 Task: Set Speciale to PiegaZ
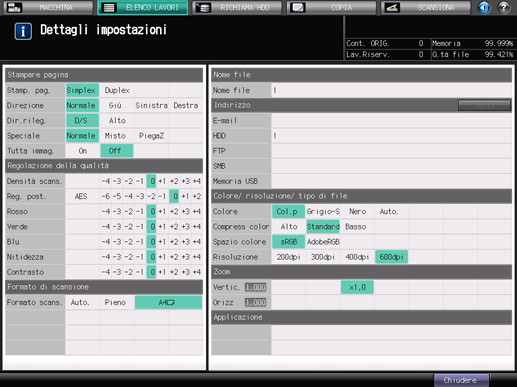(x=151, y=136)
